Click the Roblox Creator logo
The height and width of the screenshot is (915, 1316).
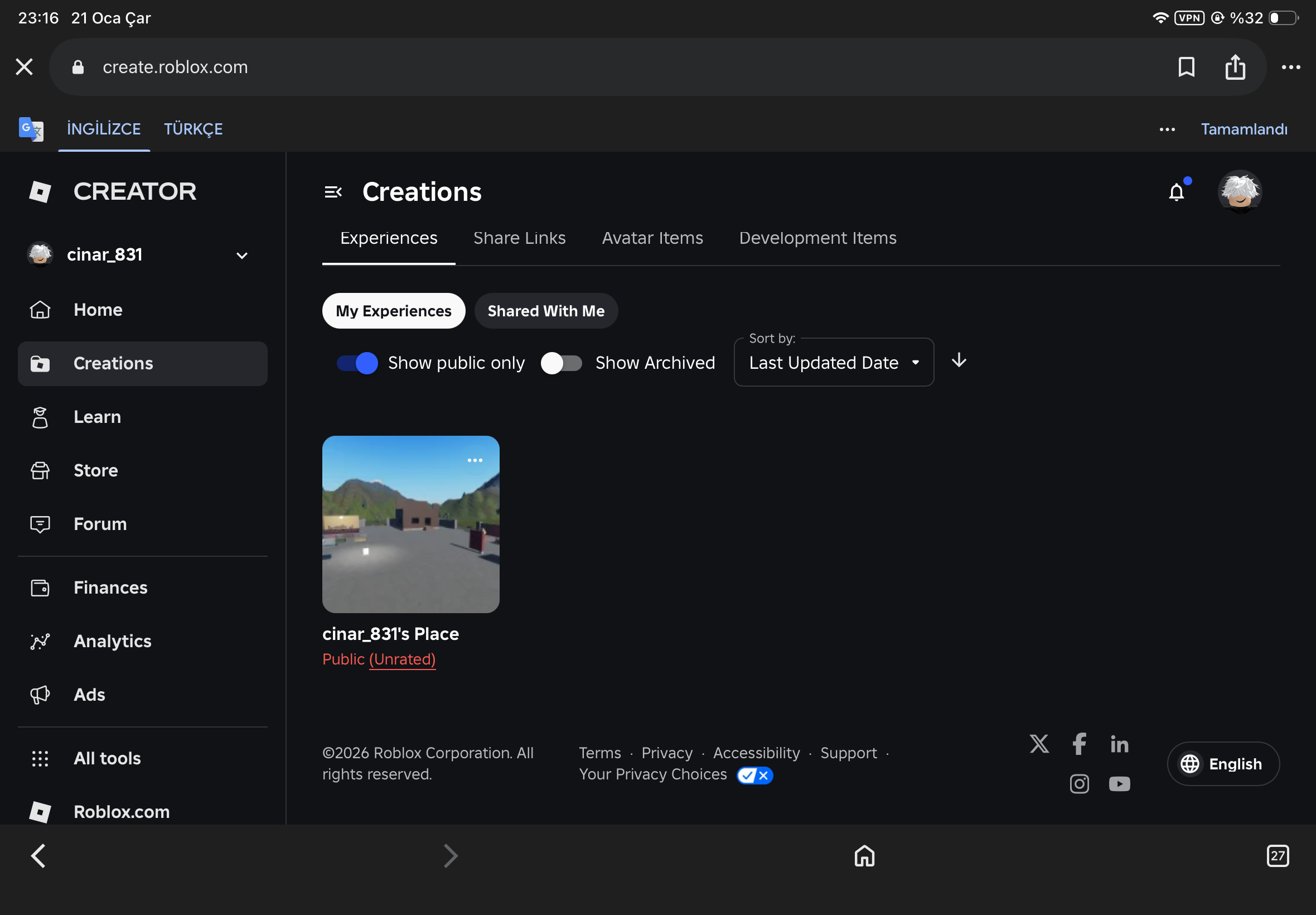113,191
